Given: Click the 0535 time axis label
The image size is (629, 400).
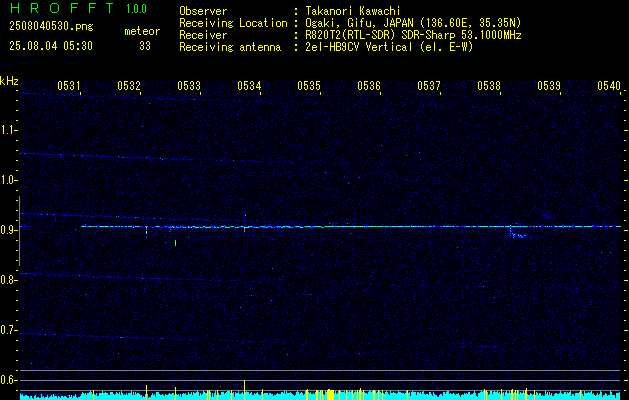Looking at the screenshot, I should pos(309,85).
